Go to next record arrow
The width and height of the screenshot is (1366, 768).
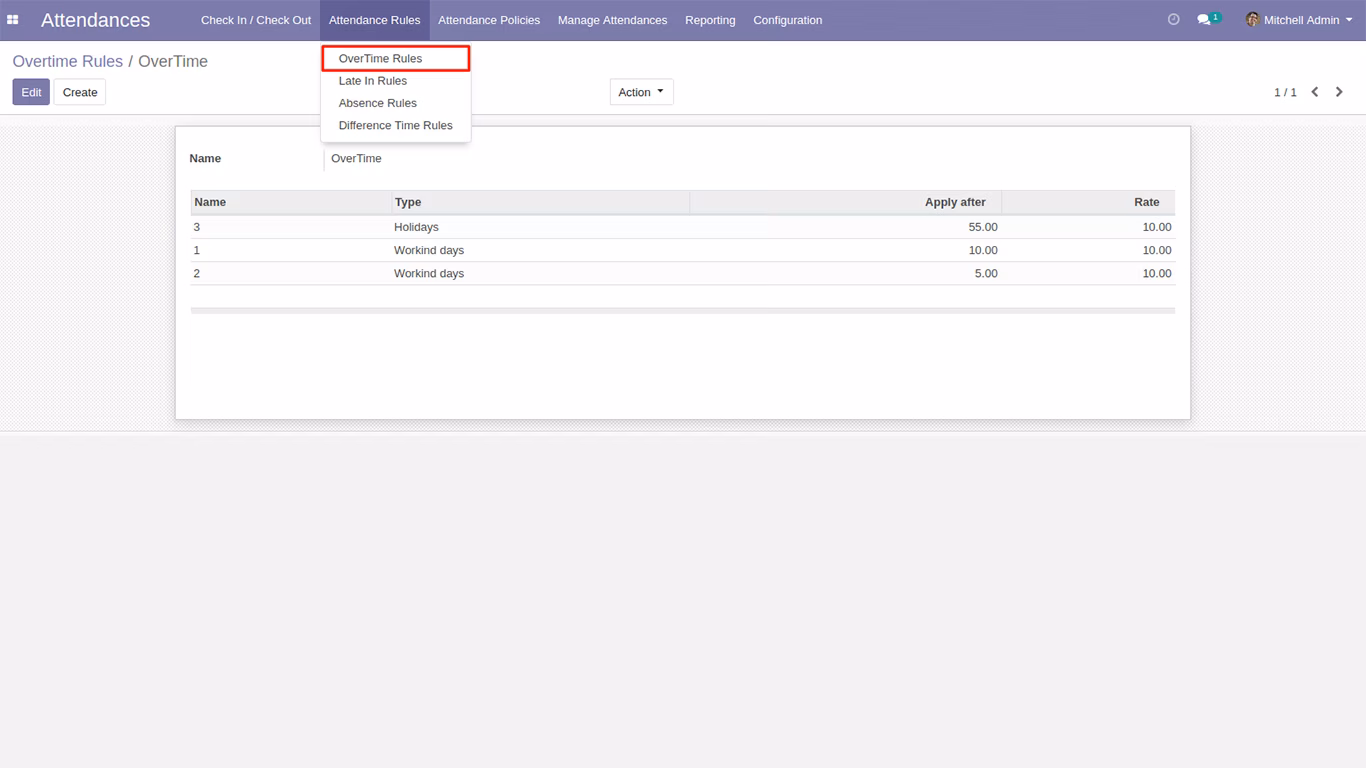pyautogui.click(x=1339, y=92)
